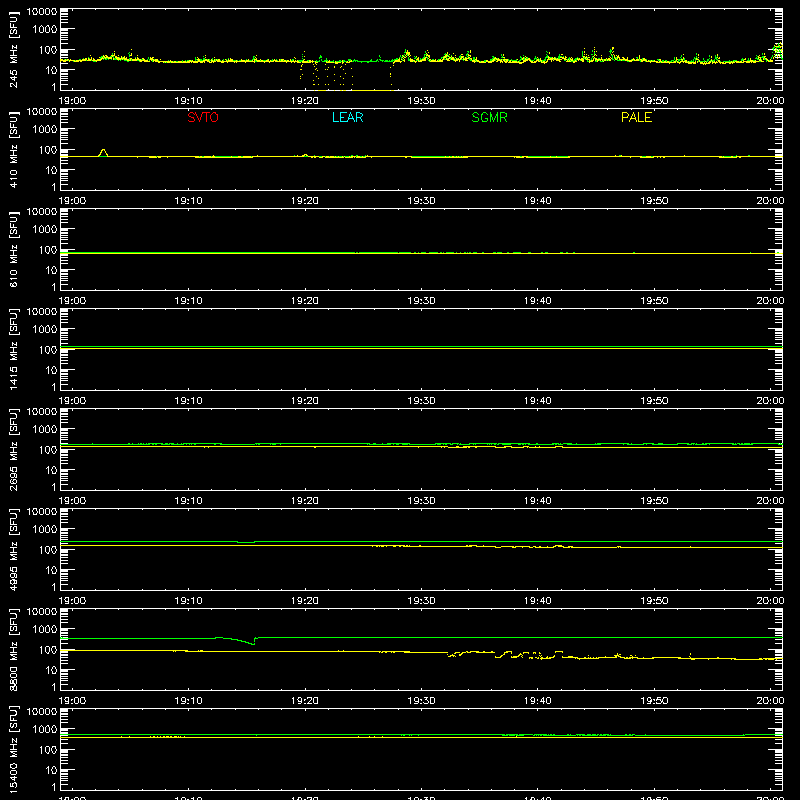Click the 1000 y-axis label of 410 MHz panel

click(45, 130)
